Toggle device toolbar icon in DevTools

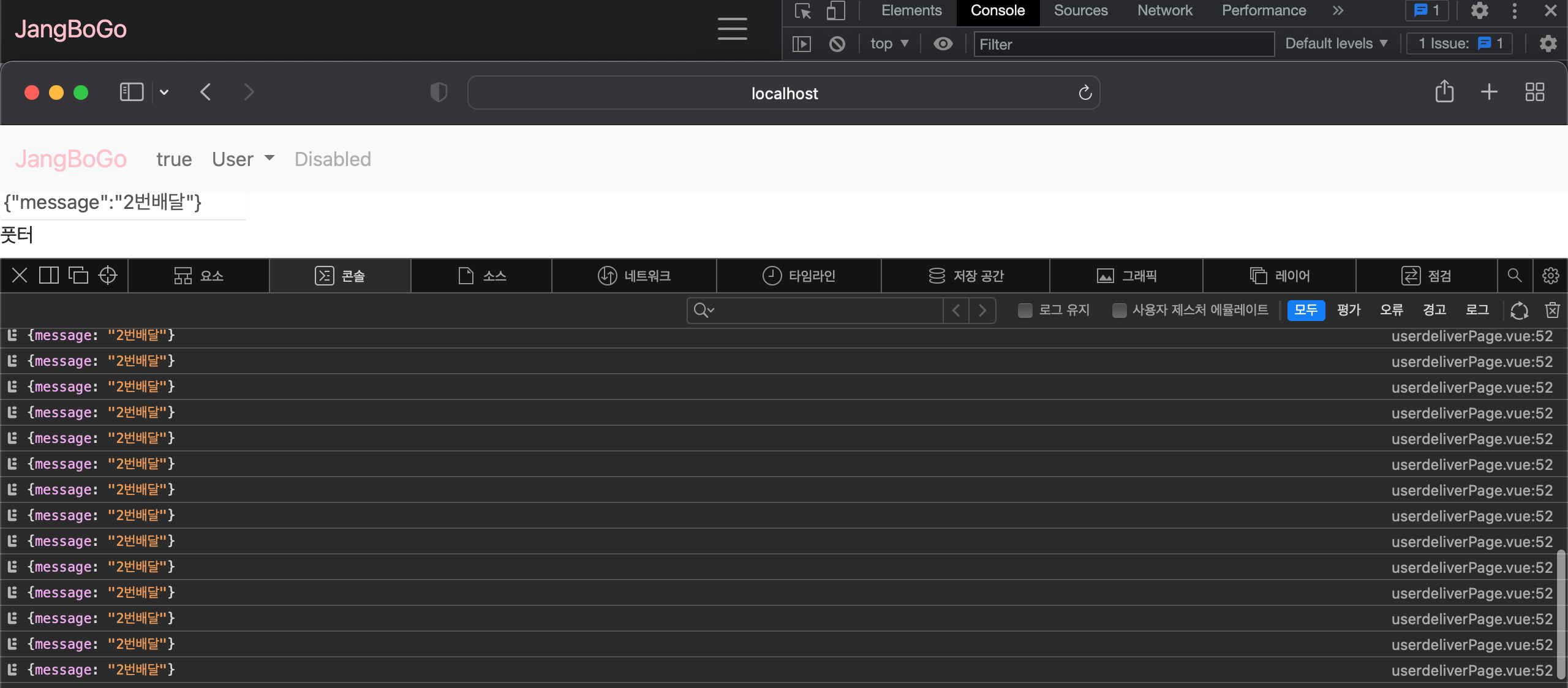(835, 11)
